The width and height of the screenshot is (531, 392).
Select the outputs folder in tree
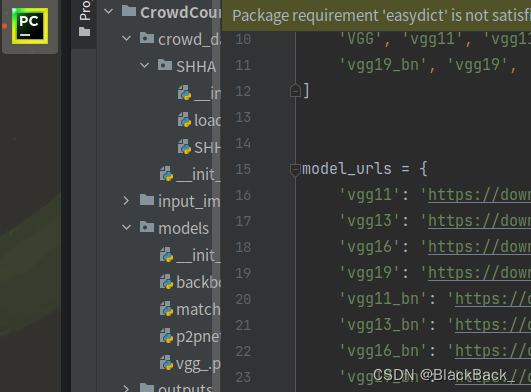pyautogui.click(x=185, y=388)
